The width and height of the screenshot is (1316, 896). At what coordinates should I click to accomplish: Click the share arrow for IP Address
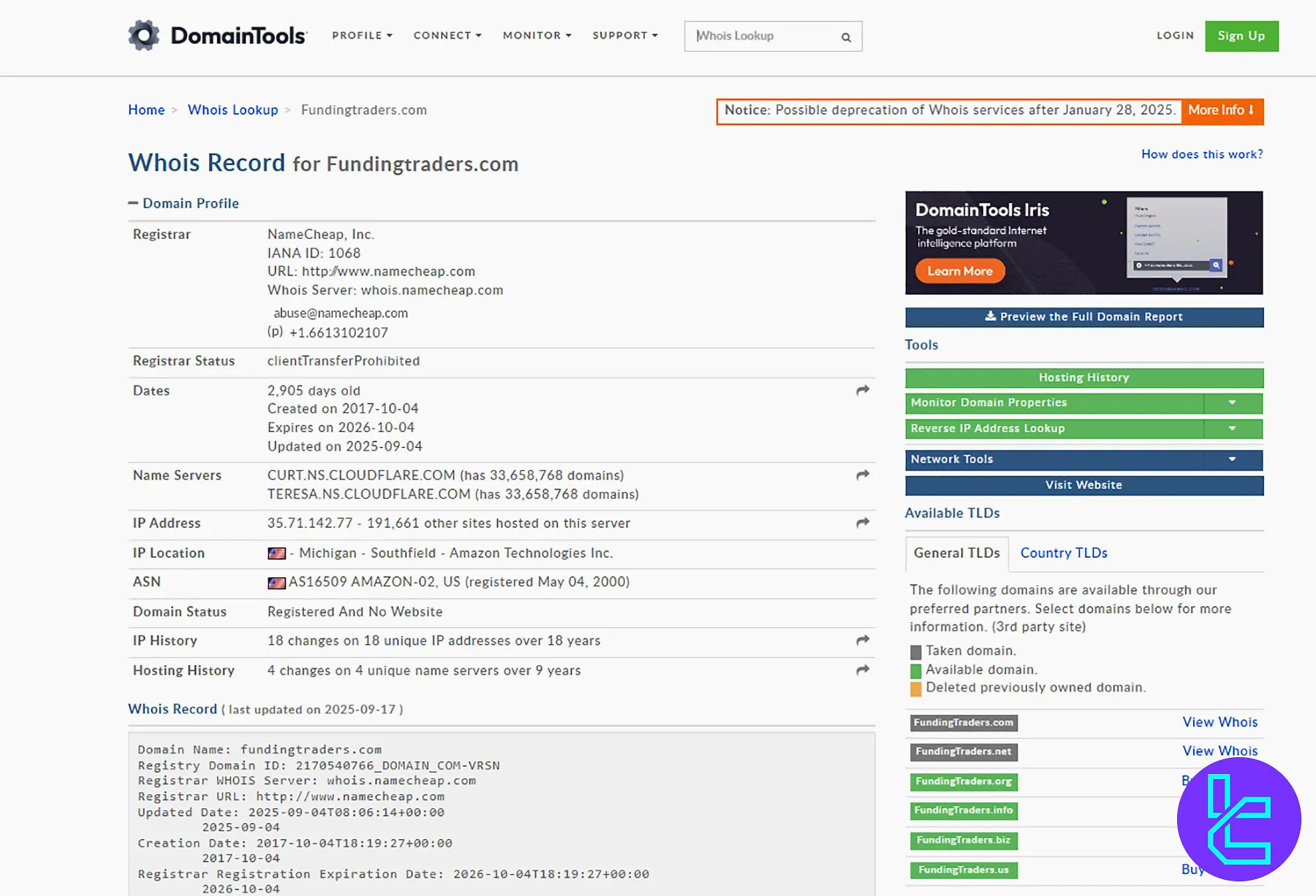863,523
